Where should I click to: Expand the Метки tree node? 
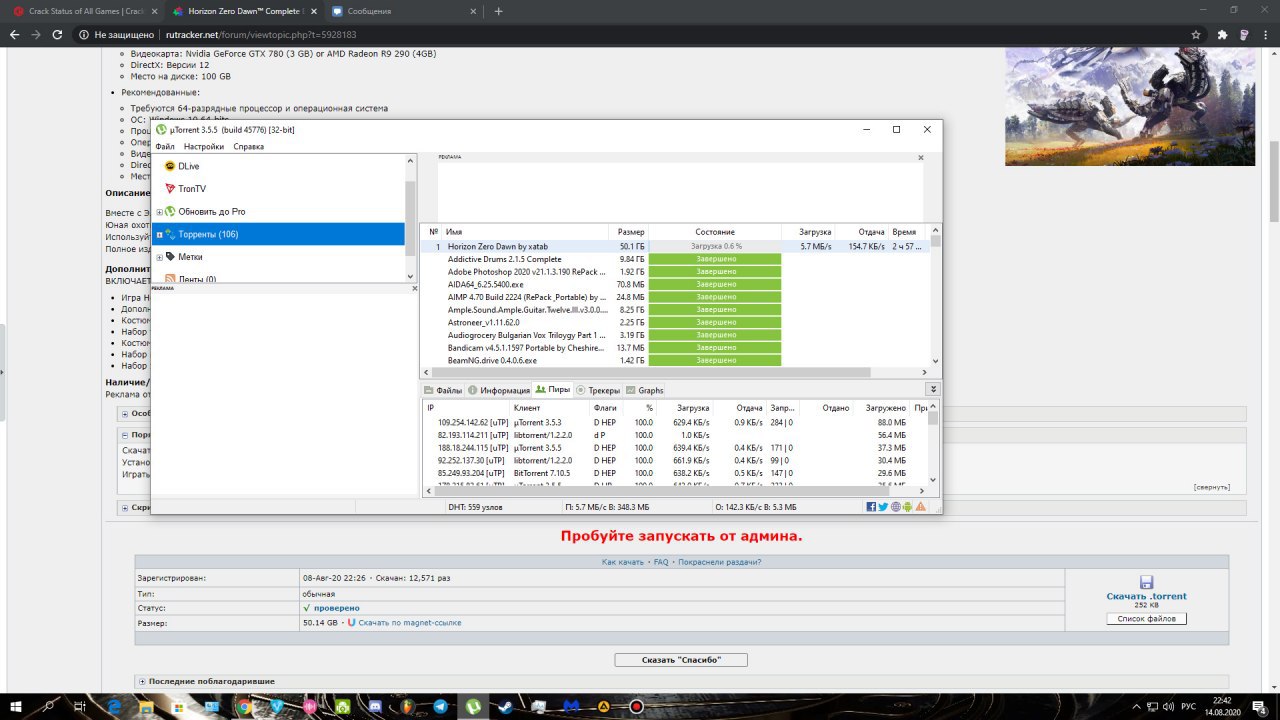[x=159, y=257]
